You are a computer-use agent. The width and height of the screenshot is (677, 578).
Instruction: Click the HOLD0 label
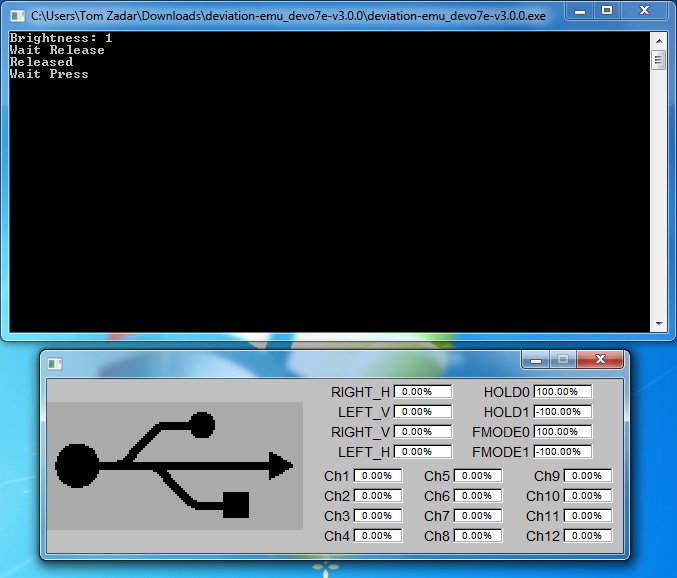click(506, 392)
